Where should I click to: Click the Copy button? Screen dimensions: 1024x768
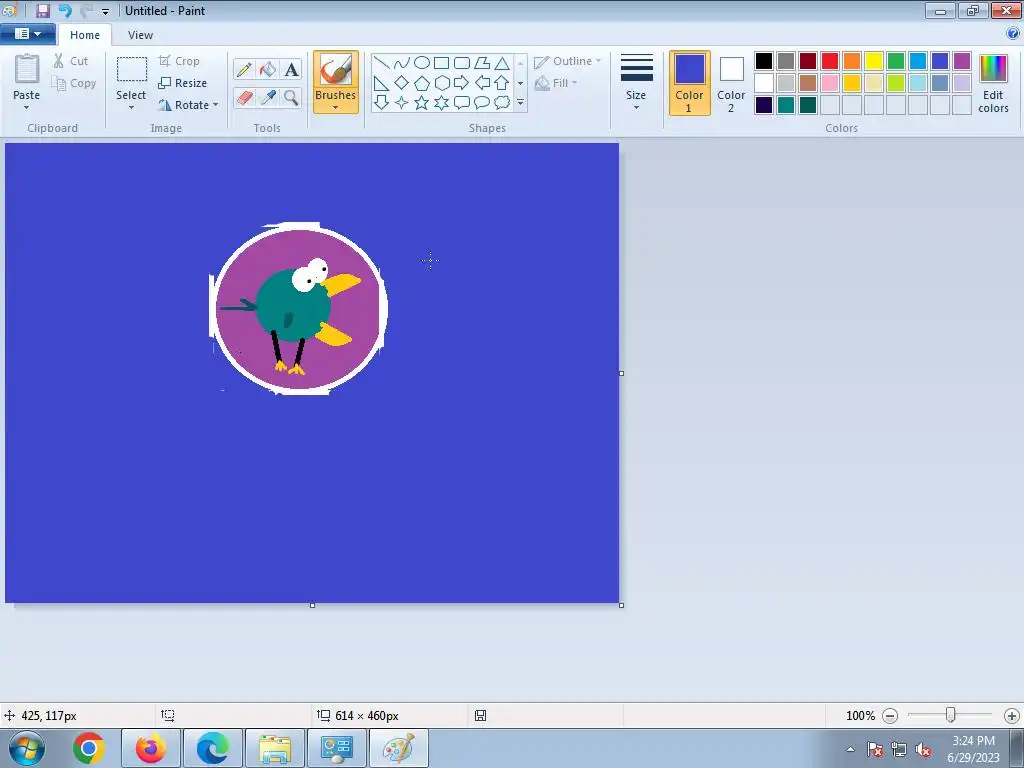click(x=74, y=84)
